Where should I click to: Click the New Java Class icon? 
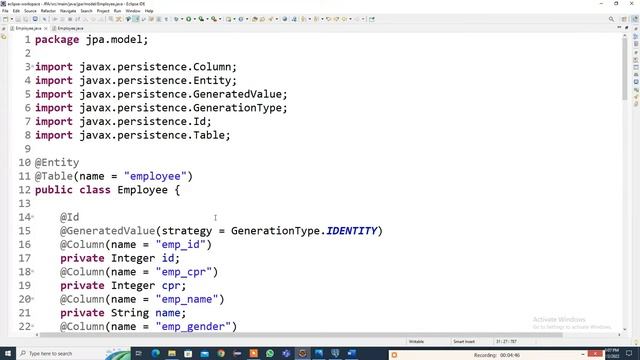[x=241, y=19]
